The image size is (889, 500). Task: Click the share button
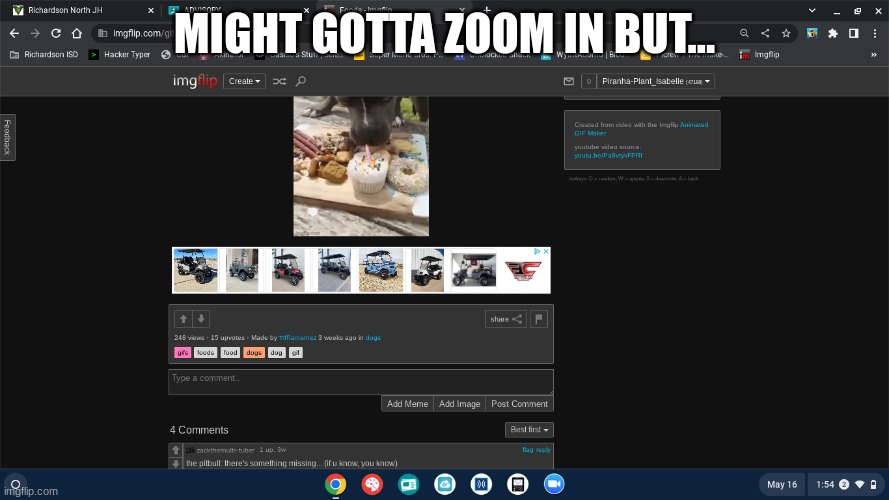505,319
